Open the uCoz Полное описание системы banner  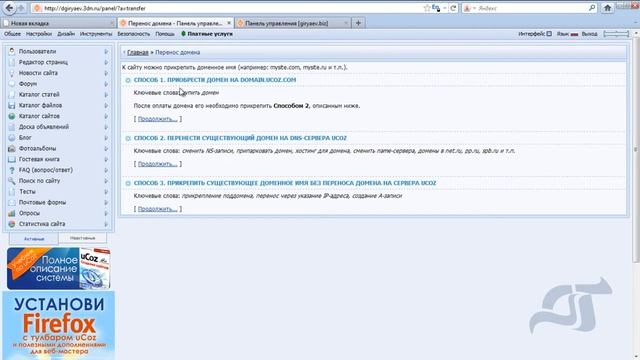[58, 268]
